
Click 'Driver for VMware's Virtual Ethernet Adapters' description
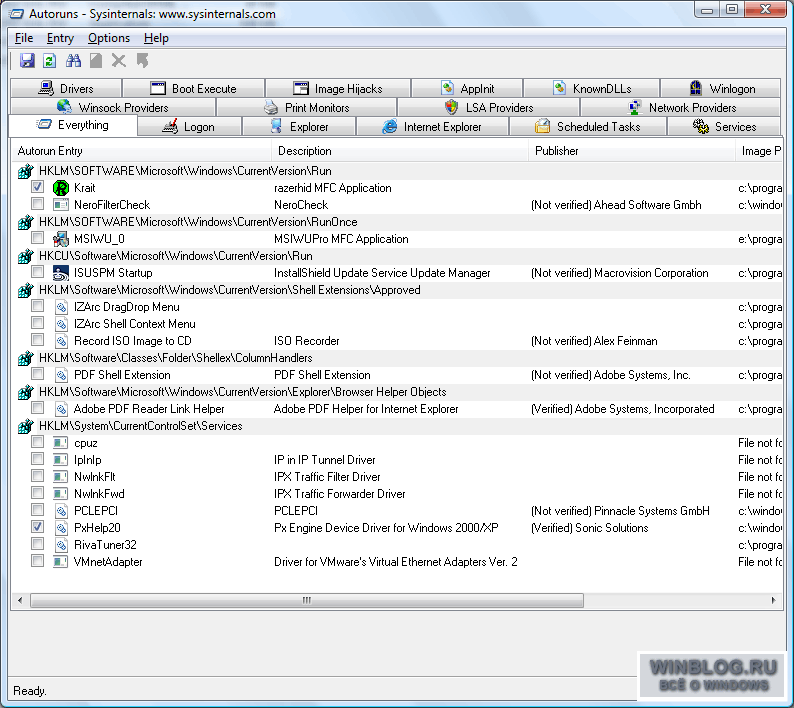point(395,562)
